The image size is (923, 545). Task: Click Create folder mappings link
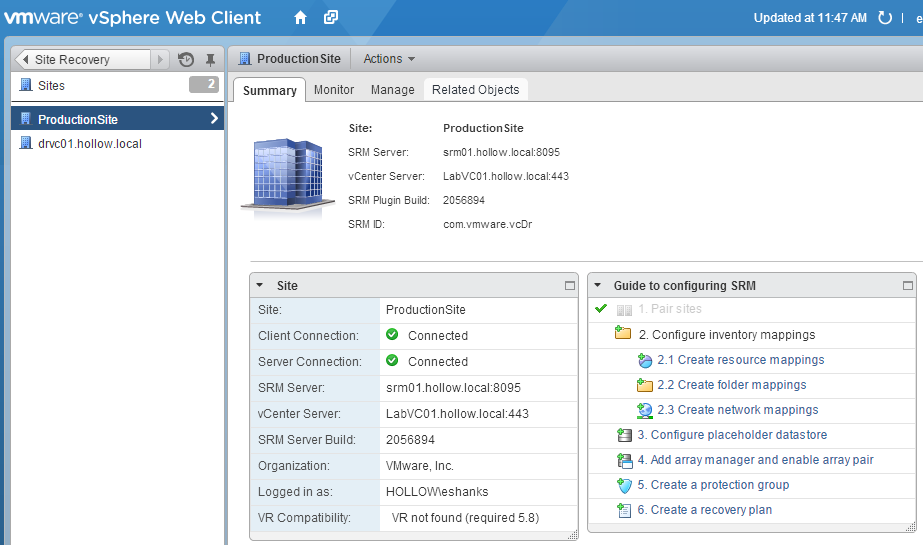(x=742, y=385)
